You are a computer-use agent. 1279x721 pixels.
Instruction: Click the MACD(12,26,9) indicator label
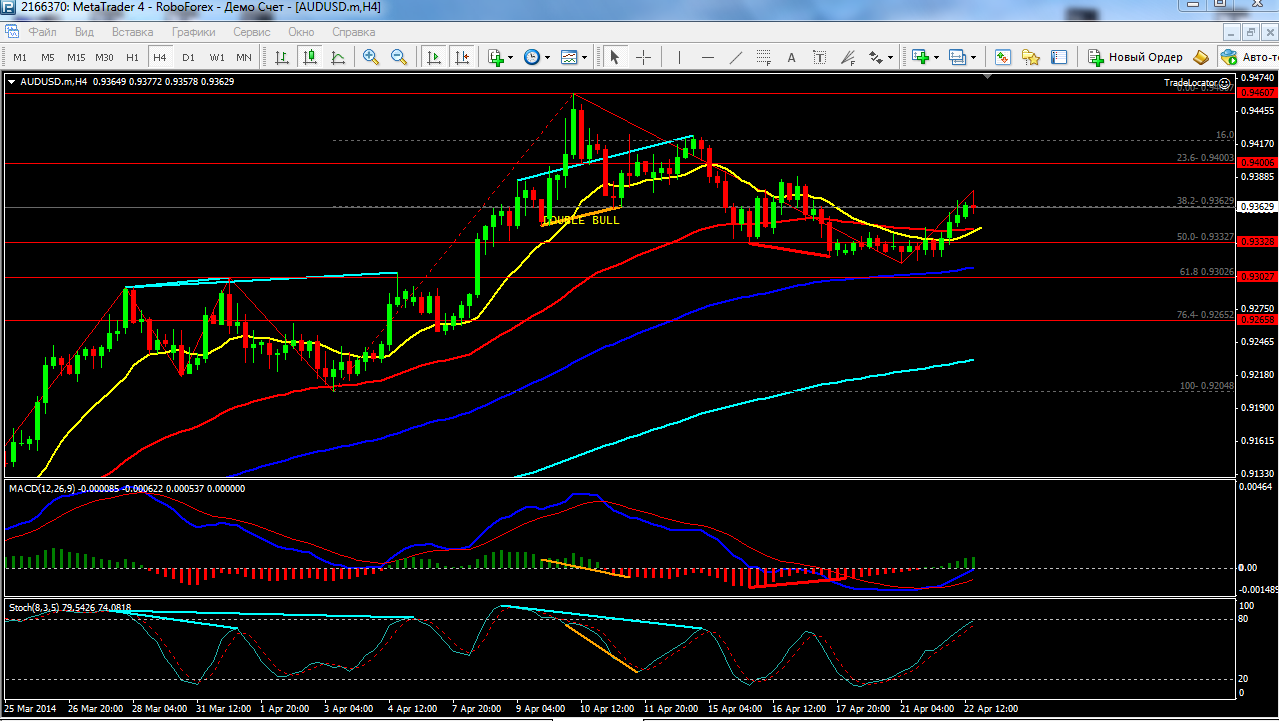(x=127, y=488)
